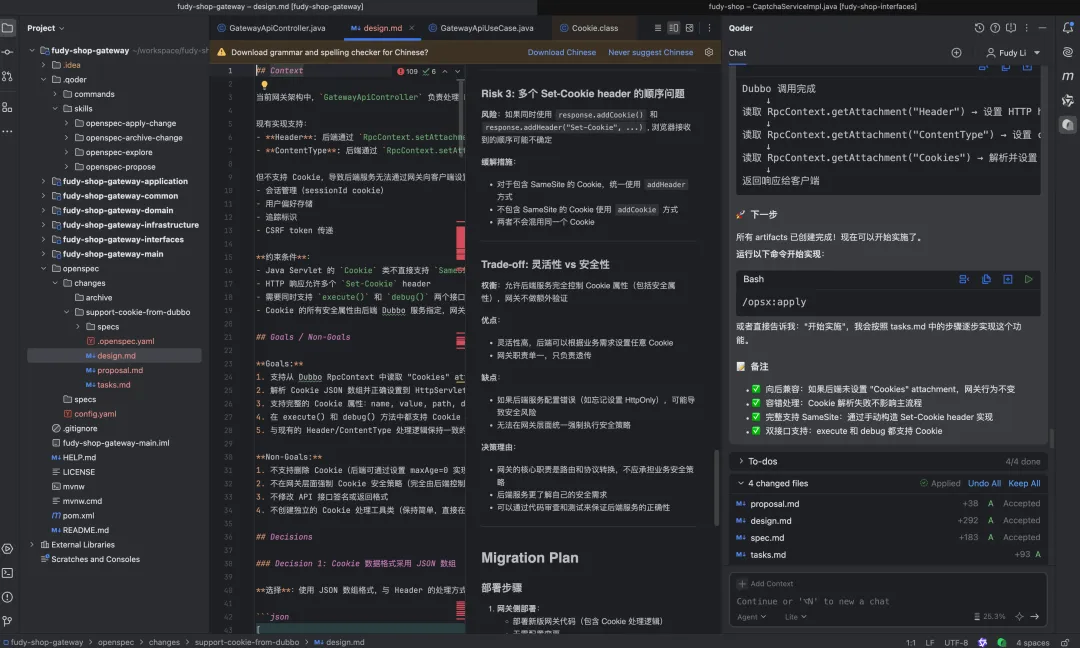Switch to editor-only view mode
Image resolution: width=1080 pixels, height=648 pixels.
[x=658, y=28]
